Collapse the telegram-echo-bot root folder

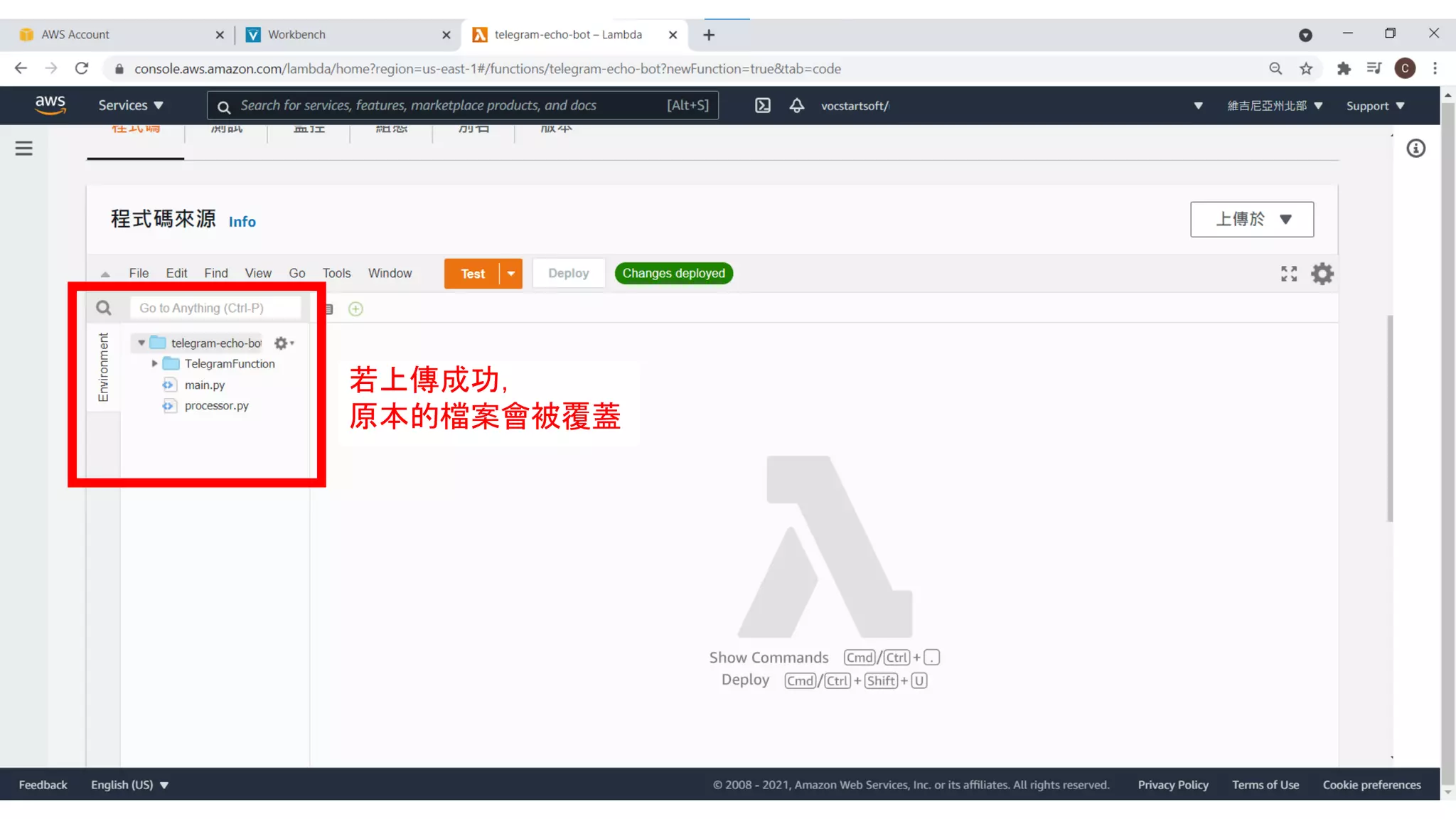tap(141, 343)
